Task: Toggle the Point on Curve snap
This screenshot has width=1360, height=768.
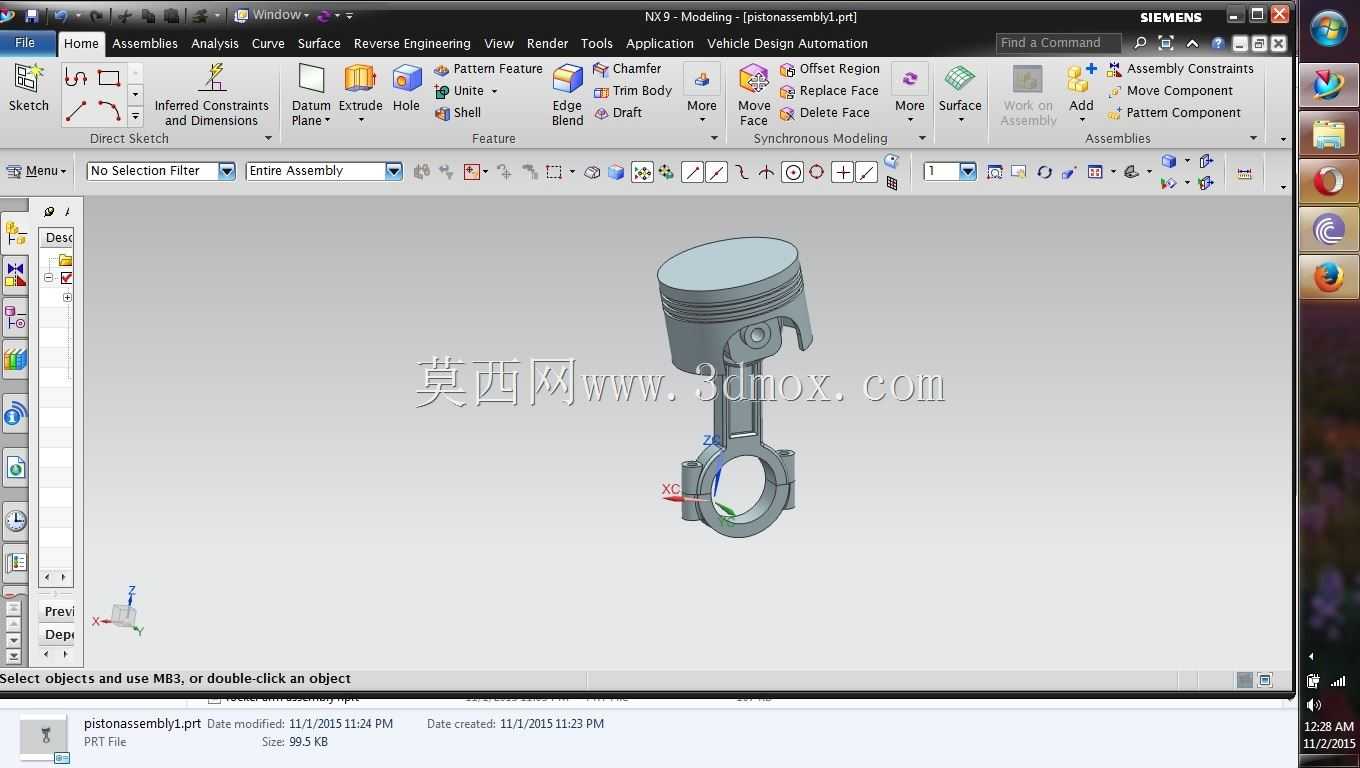Action: pyautogui.click(x=867, y=172)
